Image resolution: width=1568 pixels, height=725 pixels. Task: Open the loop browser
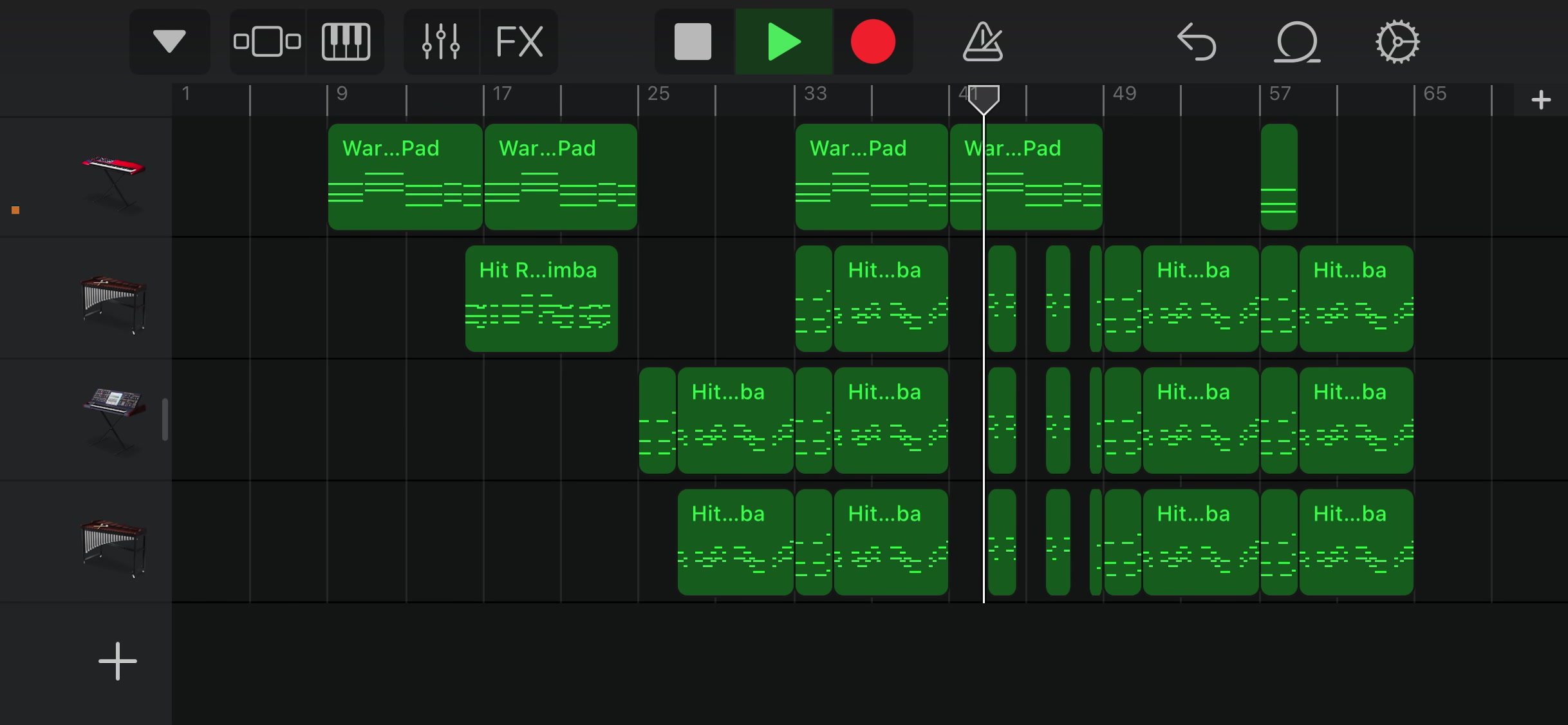1296,42
